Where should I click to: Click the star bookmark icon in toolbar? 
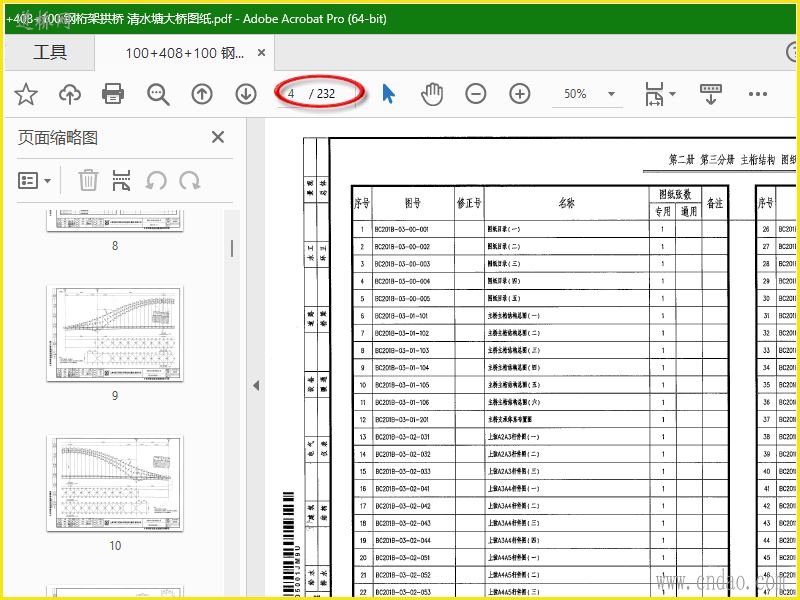coord(26,94)
